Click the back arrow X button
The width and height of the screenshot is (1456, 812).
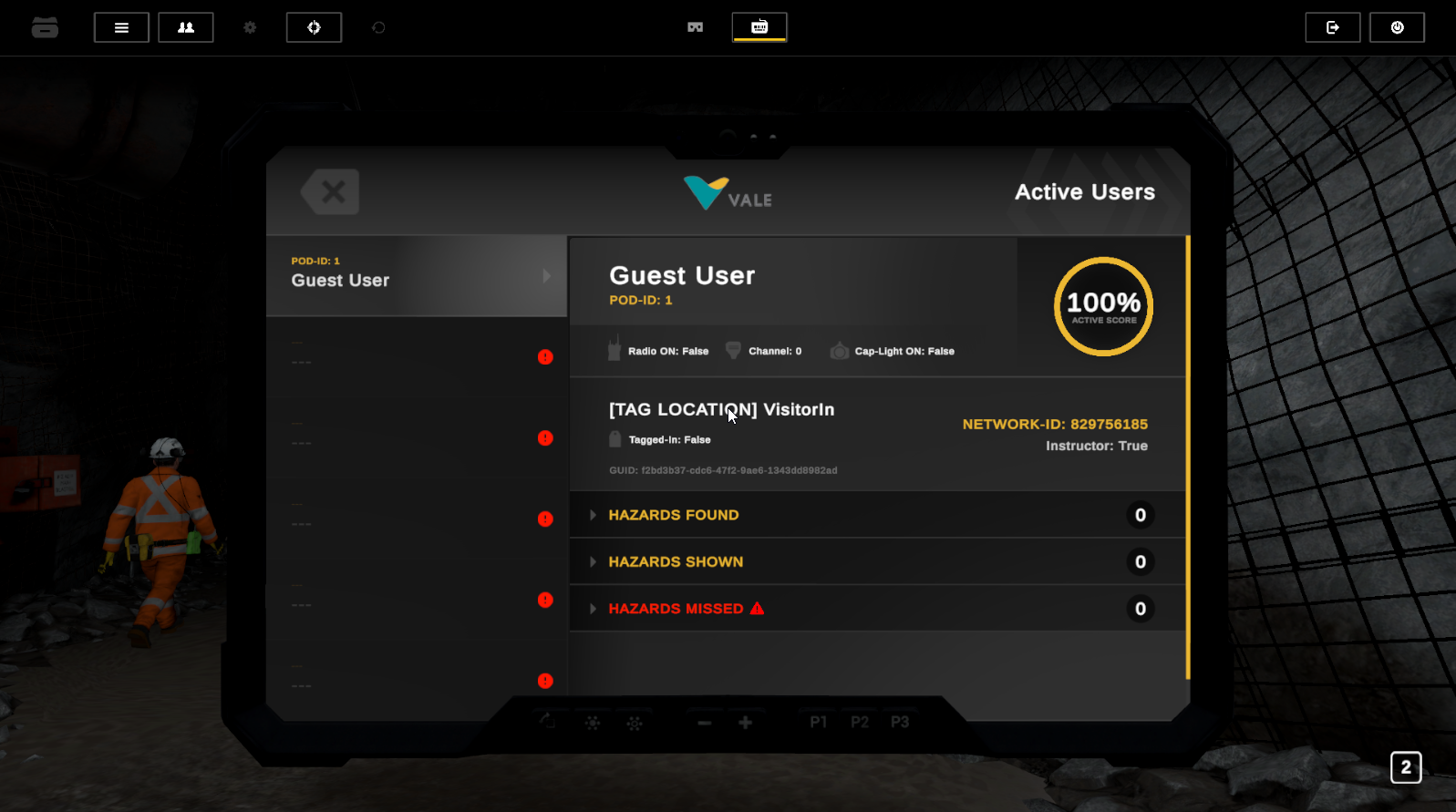tap(330, 192)
